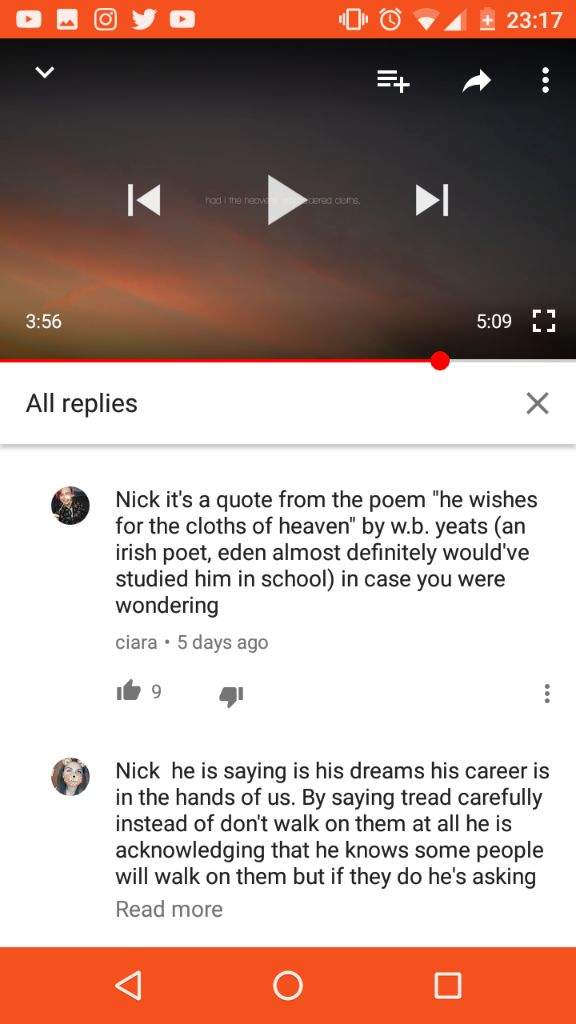The image size is (576, 1024).
Task: Tap the add to playlist icon
Action: [x=393, y=81]
